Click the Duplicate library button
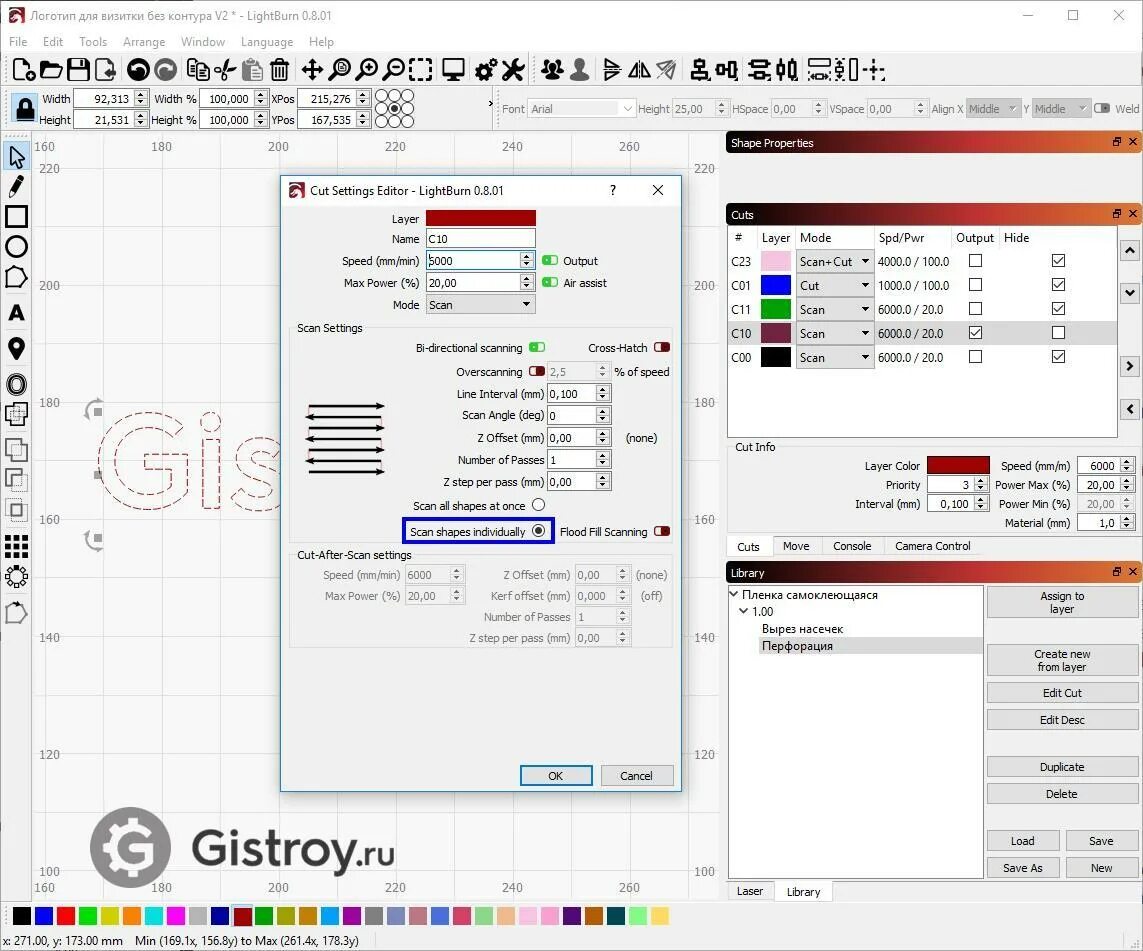 point(1062,767)
